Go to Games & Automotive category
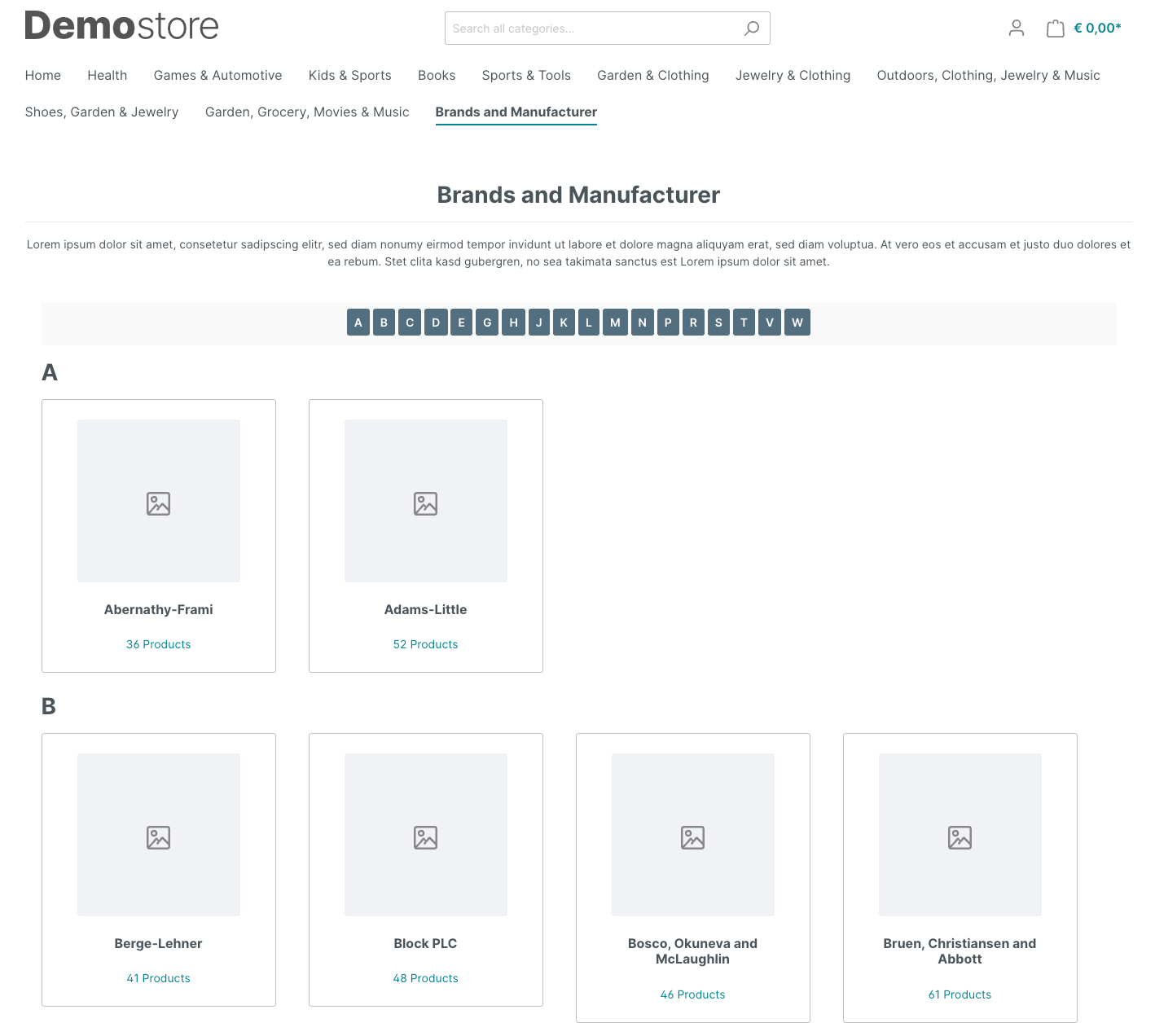 click(x=217, y=75)
